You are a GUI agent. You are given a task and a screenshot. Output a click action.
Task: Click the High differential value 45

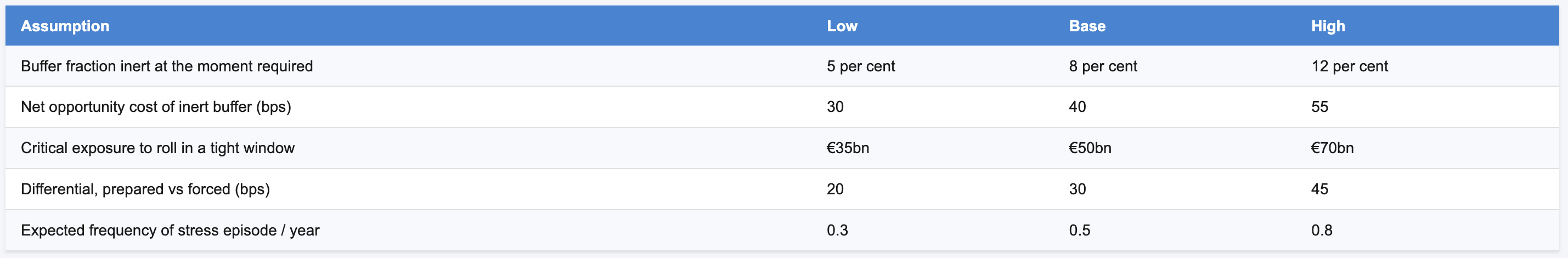click(x=1319, y=189)
